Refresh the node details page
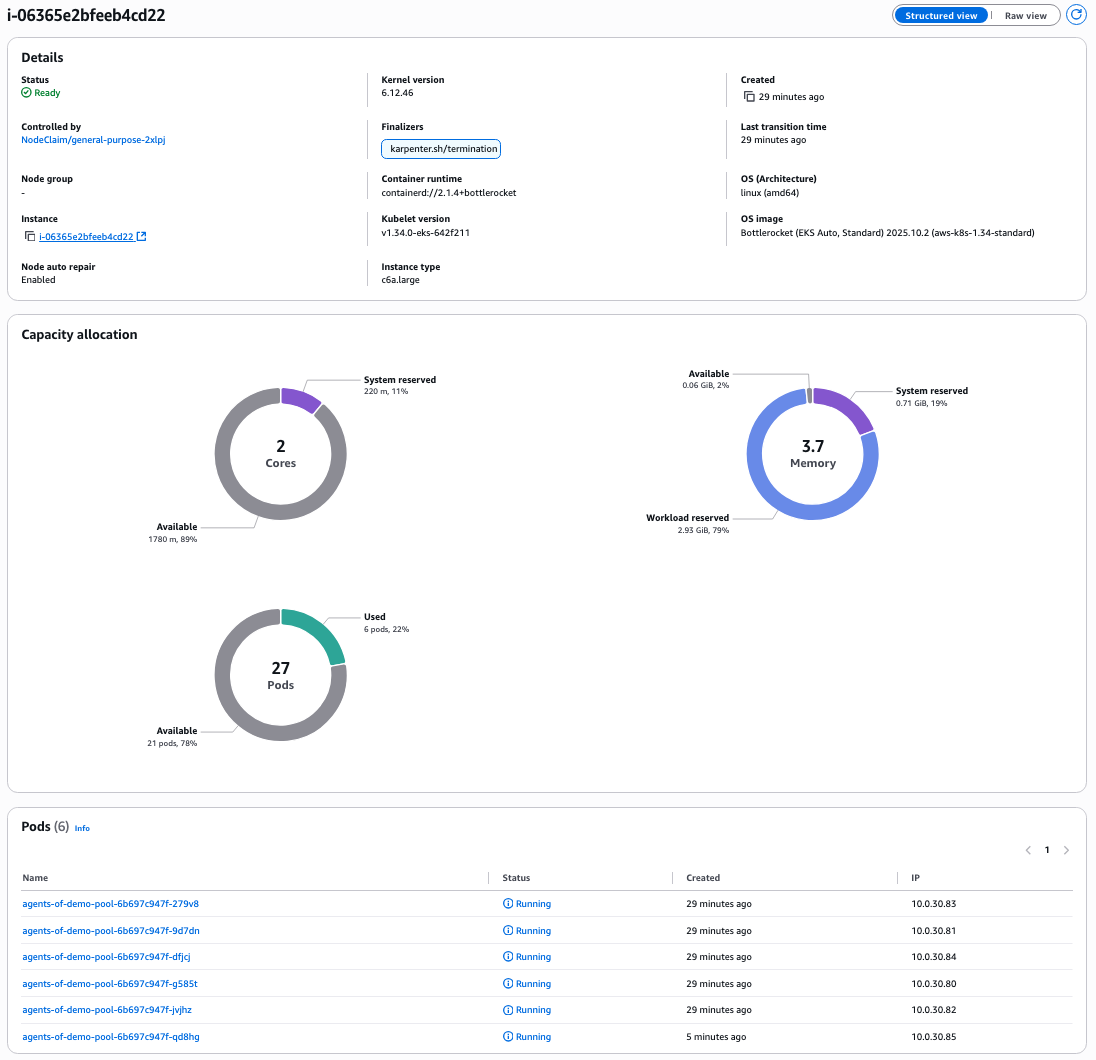 pyautogui.click(x=1076, y=14)
